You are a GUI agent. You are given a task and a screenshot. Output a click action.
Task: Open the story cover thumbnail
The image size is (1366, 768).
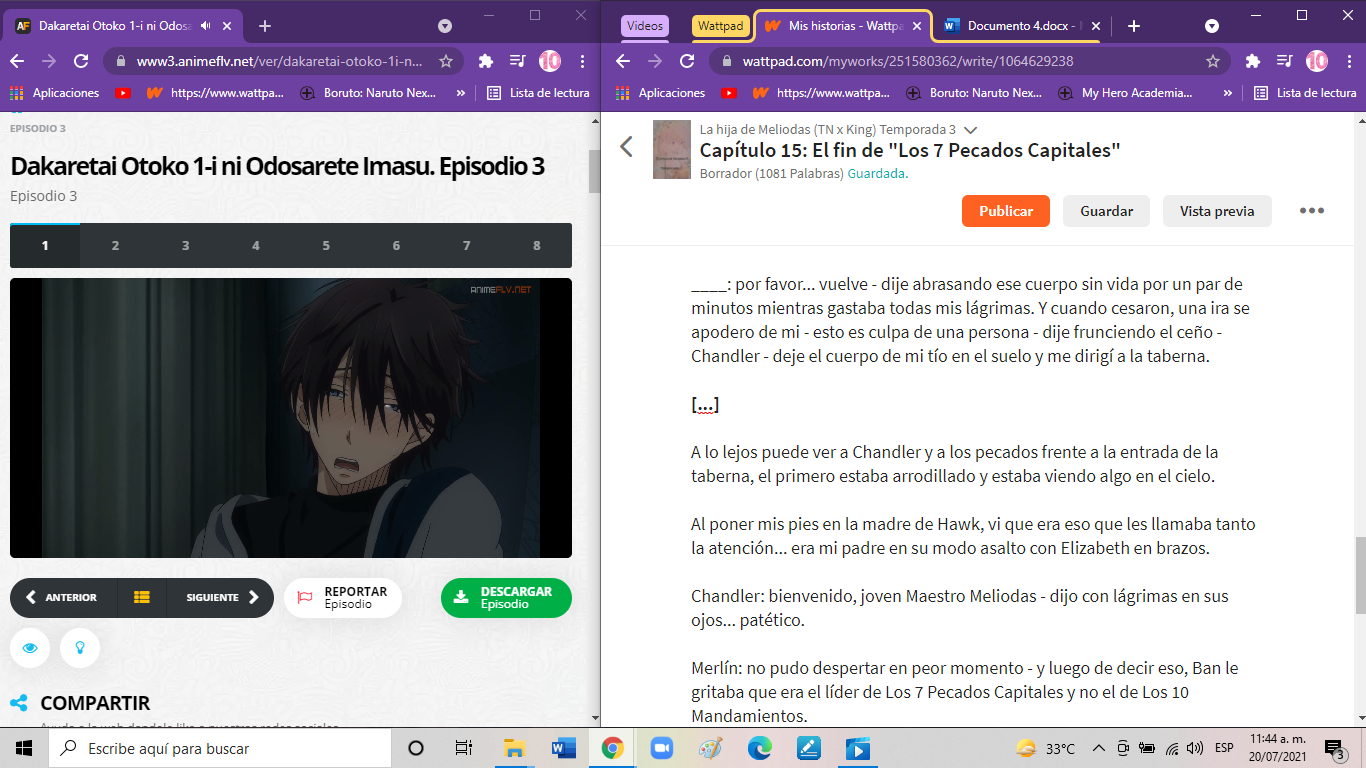click(672, 150)
